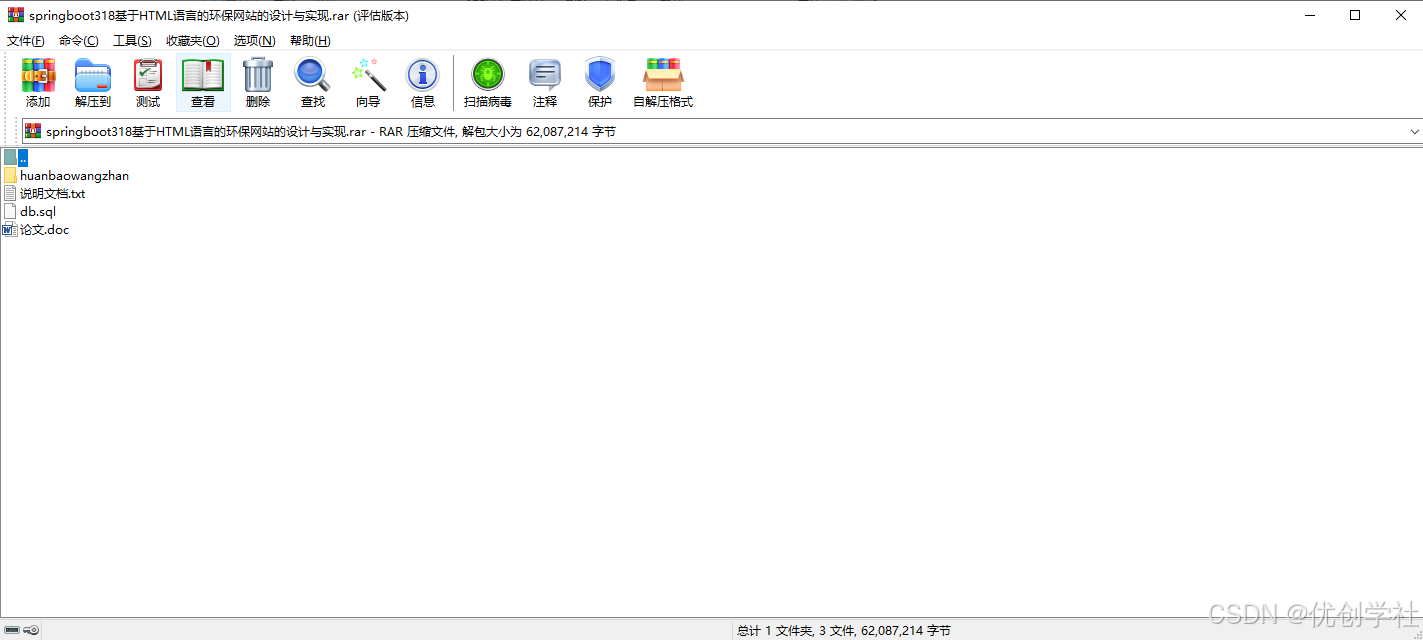Close the WinRAR window
Screen dimensions: 1423x640
[x=1400, y=15]
